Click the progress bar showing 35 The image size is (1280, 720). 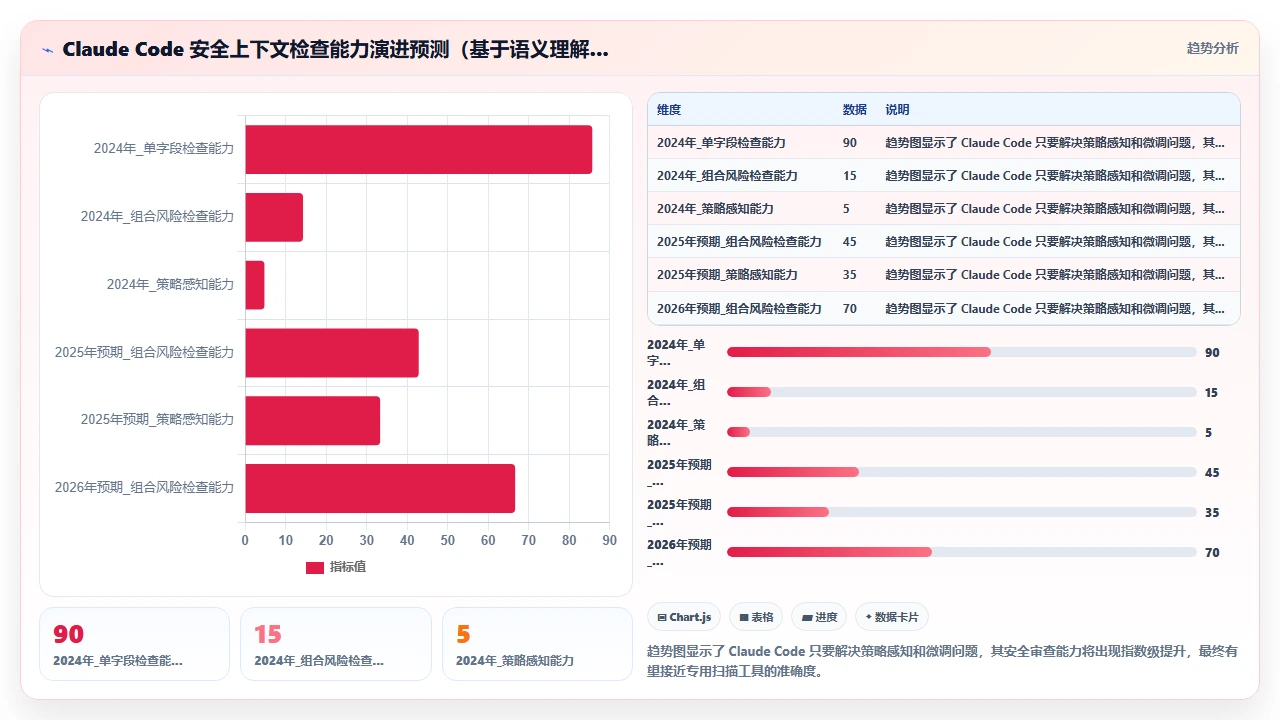point(961,512)
